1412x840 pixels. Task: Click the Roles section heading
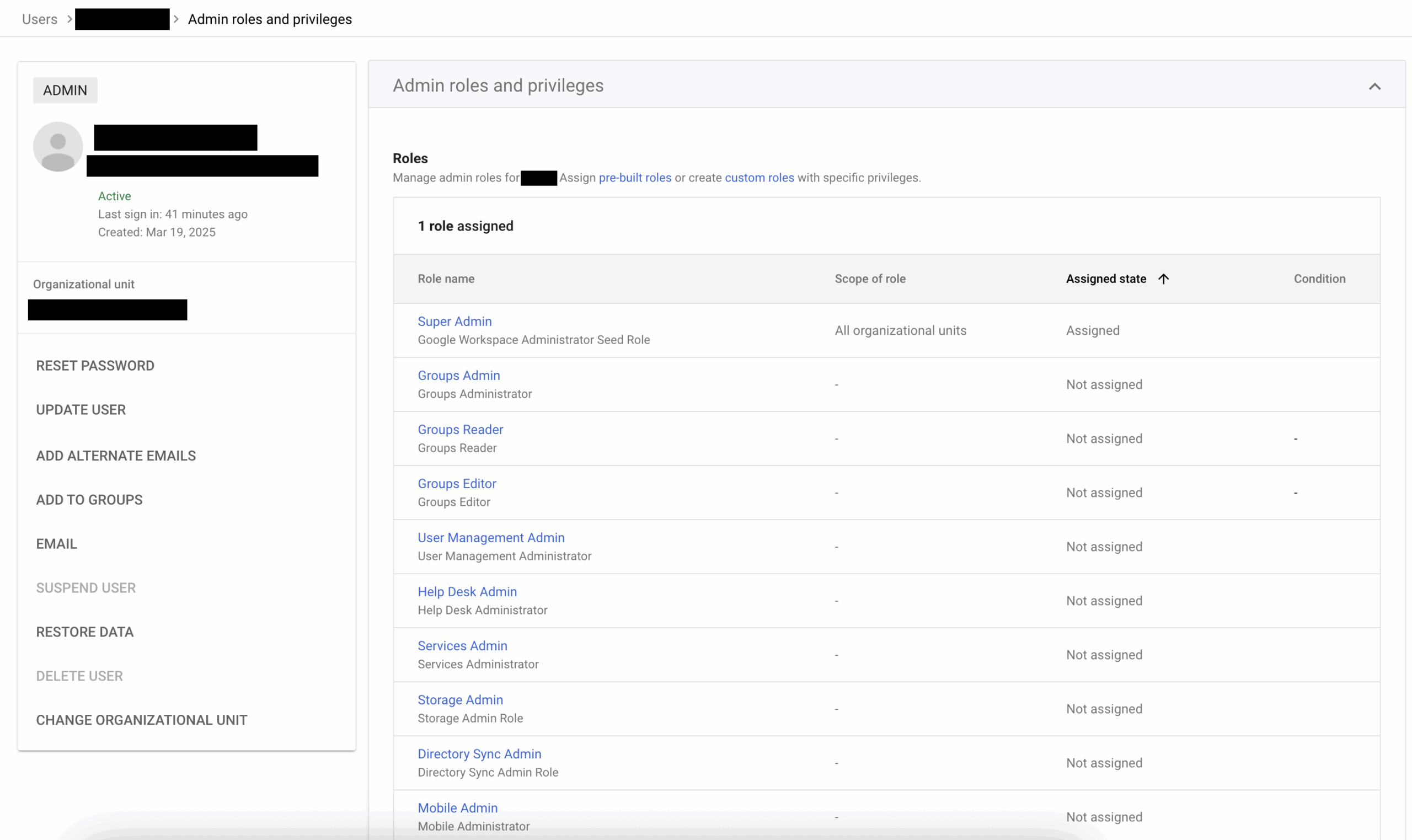pyautogui.click(x=410, y=158)
